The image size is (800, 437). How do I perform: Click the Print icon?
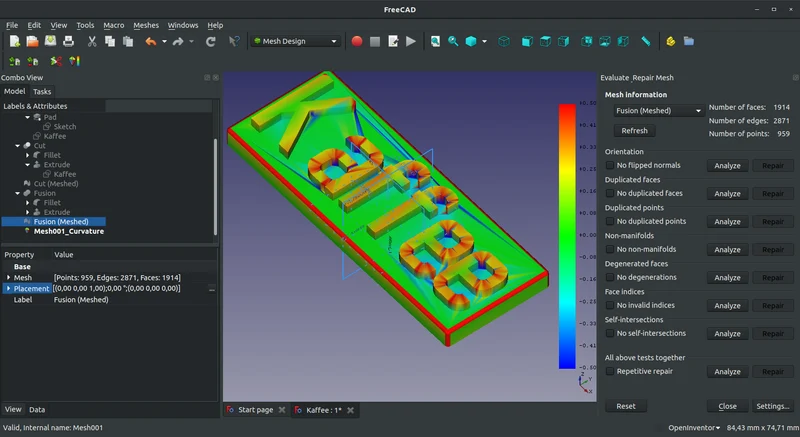point(68,41)
